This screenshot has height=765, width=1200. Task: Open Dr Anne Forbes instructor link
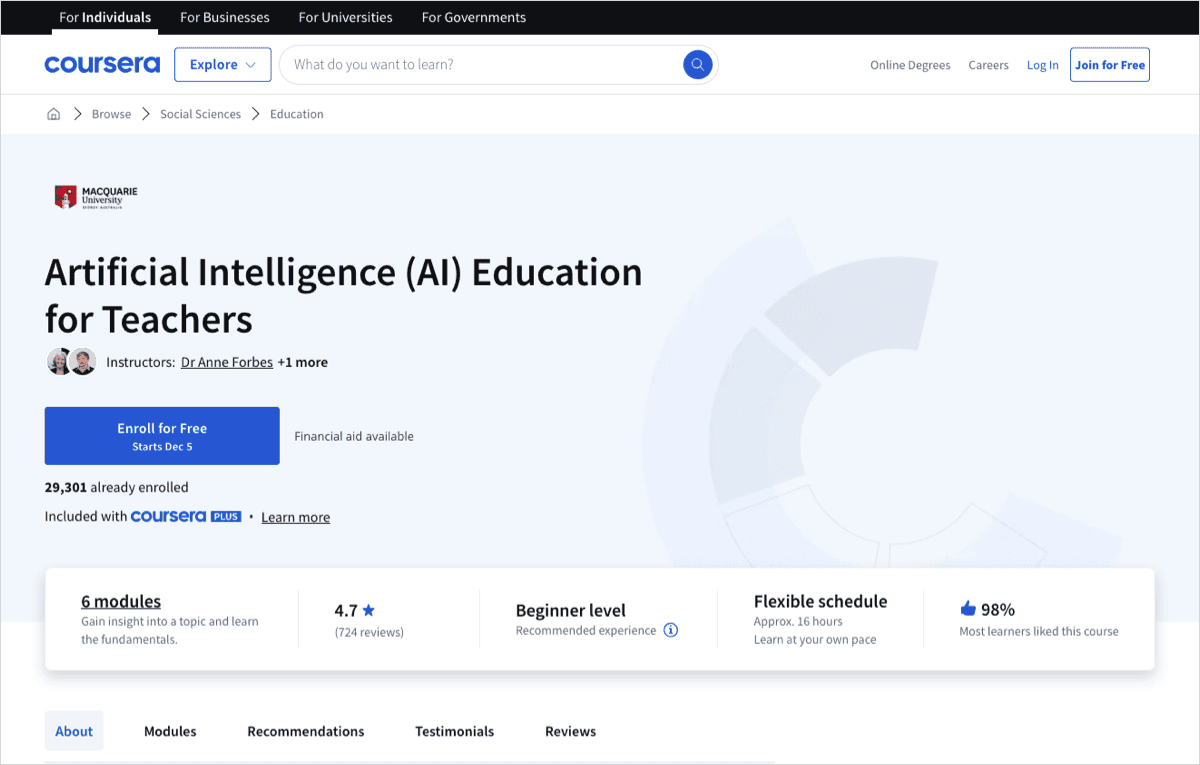[x=227, y=362]
